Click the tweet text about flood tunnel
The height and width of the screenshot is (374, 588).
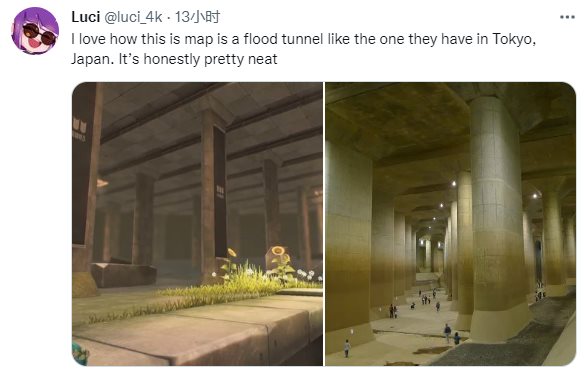click(304, 49)
